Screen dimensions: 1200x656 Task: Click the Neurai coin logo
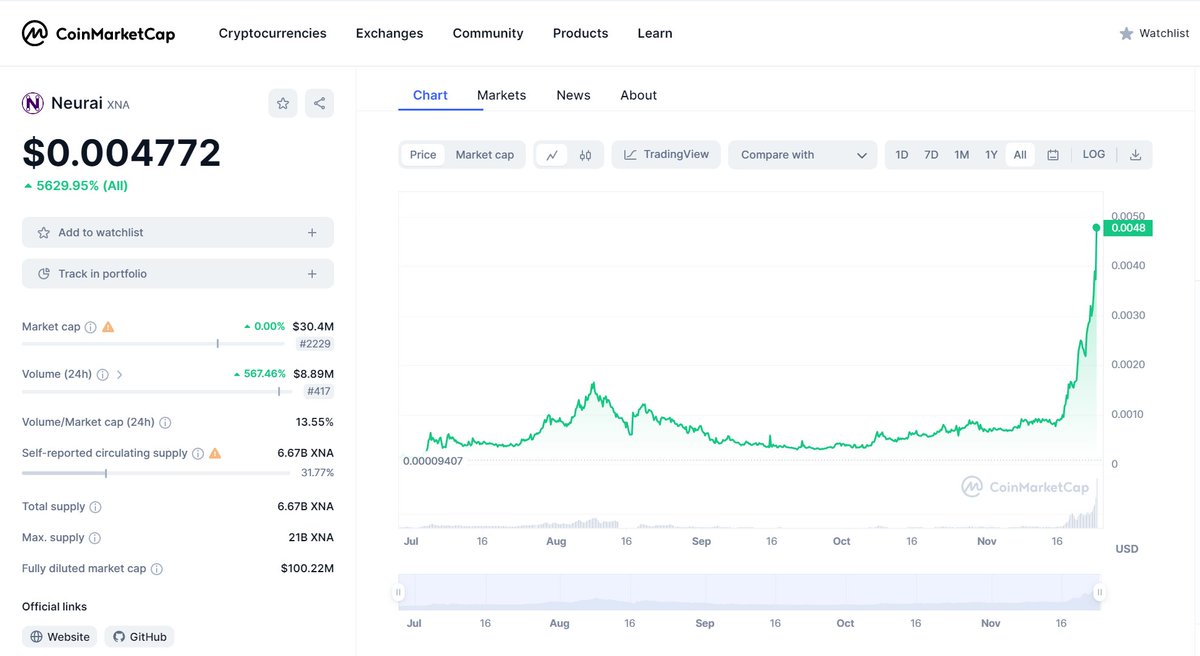(33, 103)
